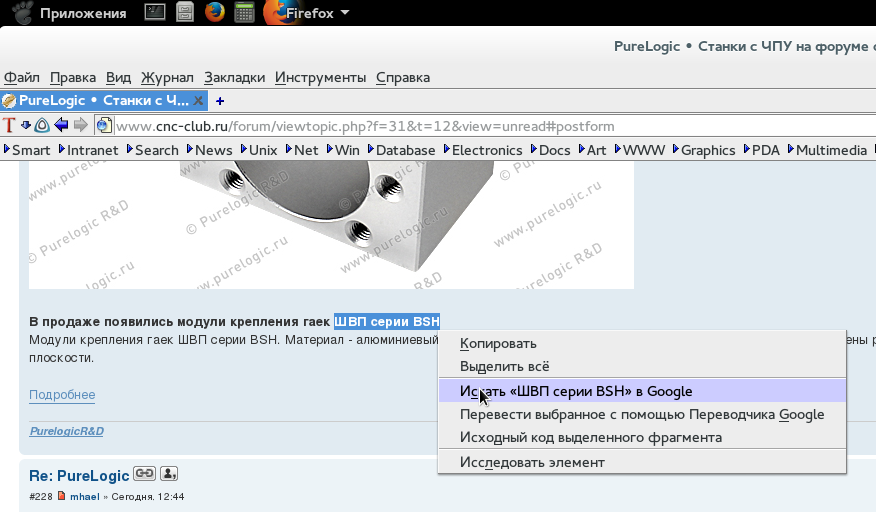This screenshot has width=876, height=512.
Task: Expand the Win bookmarks folder
Action: [343, 150]
